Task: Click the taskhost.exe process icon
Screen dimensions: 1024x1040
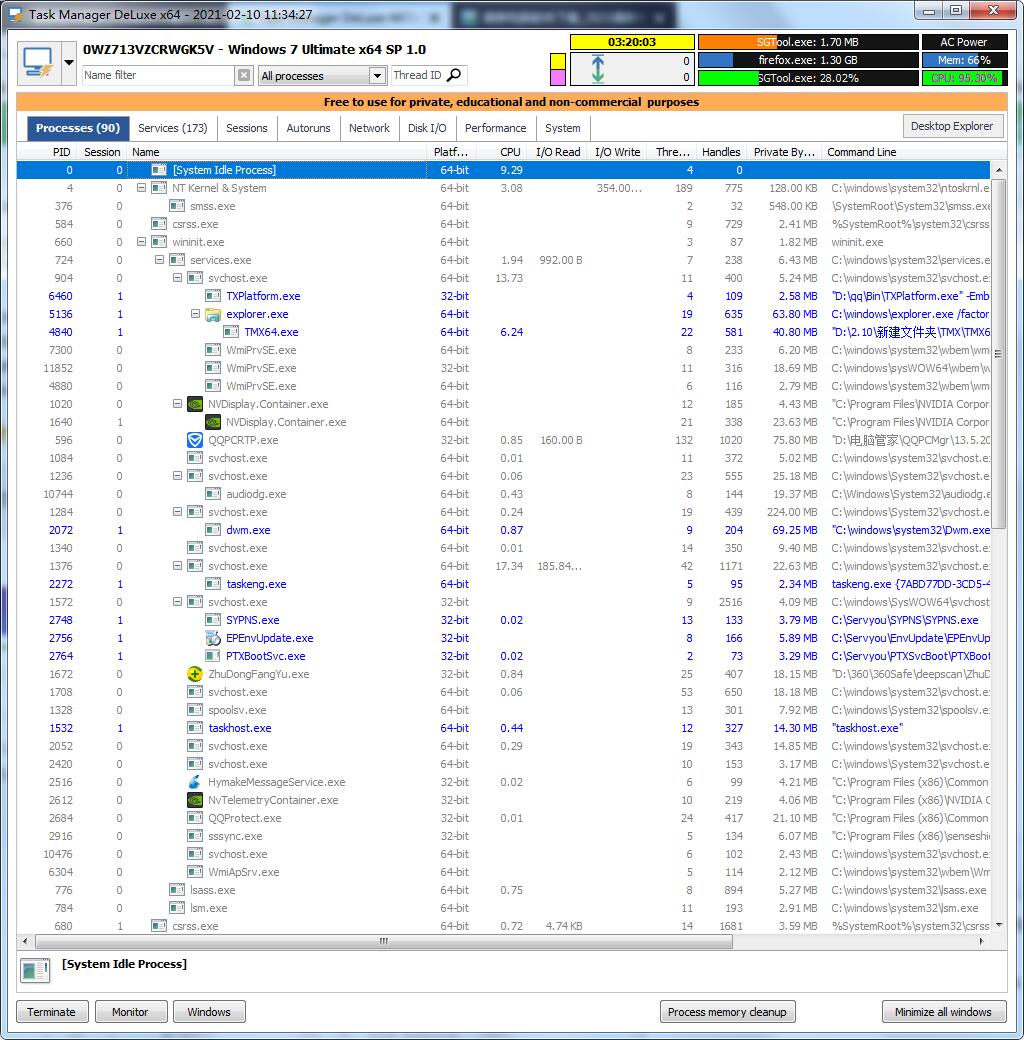Action: point(195,728)
